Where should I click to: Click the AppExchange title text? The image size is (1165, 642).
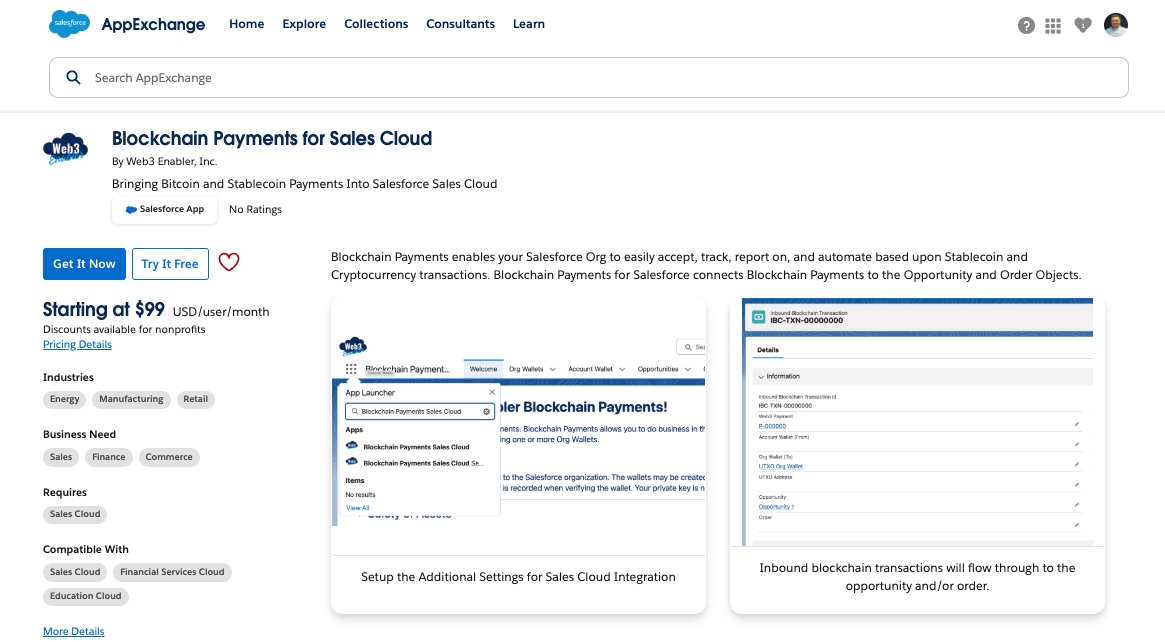pos(153,25)
